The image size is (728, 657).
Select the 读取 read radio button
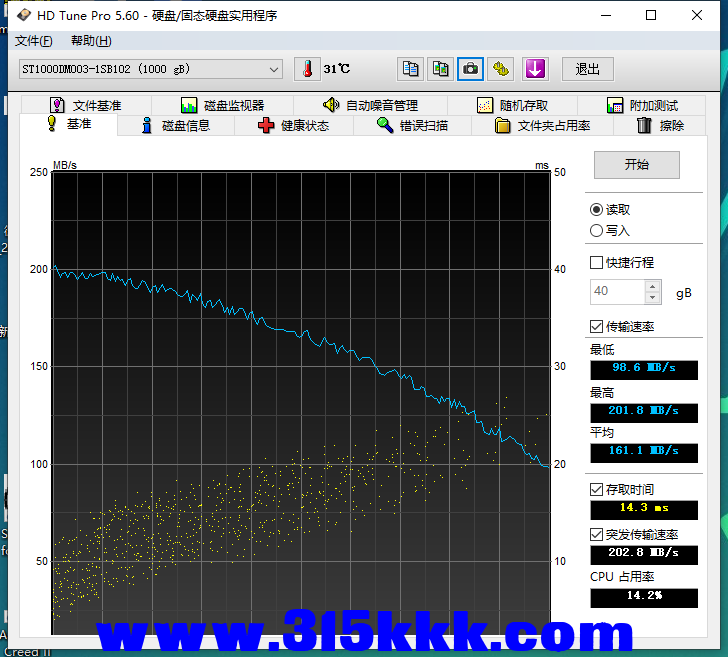[x=597, y=210]
